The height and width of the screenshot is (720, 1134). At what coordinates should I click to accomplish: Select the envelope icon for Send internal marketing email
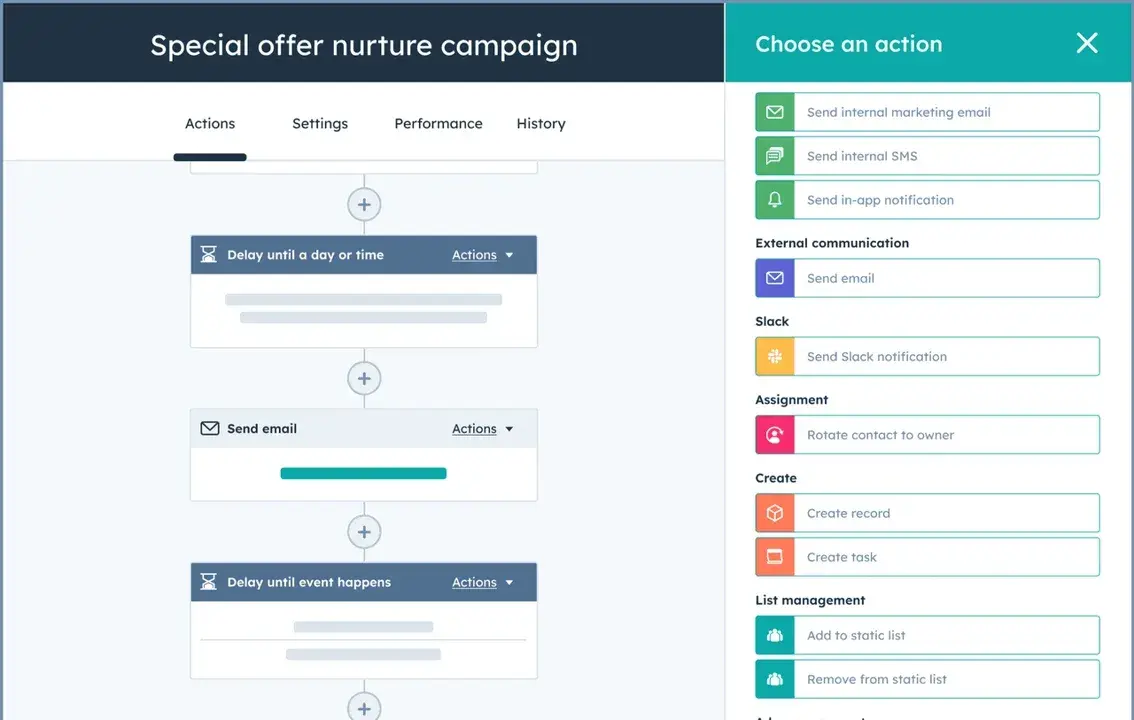[774, 112]
